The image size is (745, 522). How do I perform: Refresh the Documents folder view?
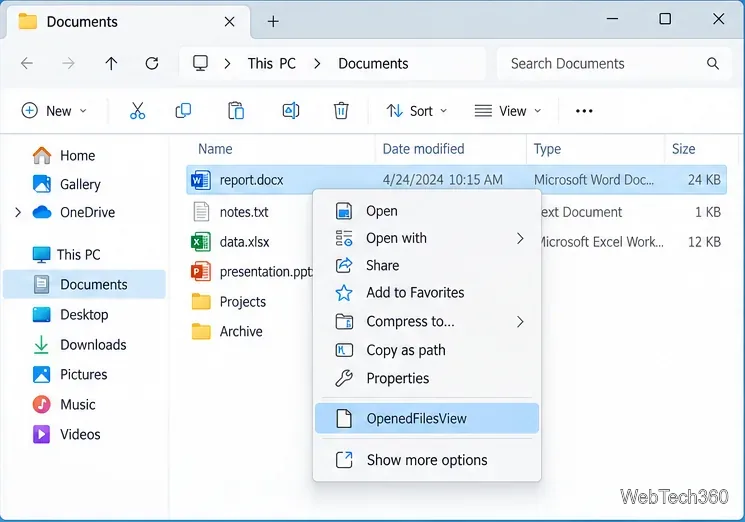pos(152,63)
